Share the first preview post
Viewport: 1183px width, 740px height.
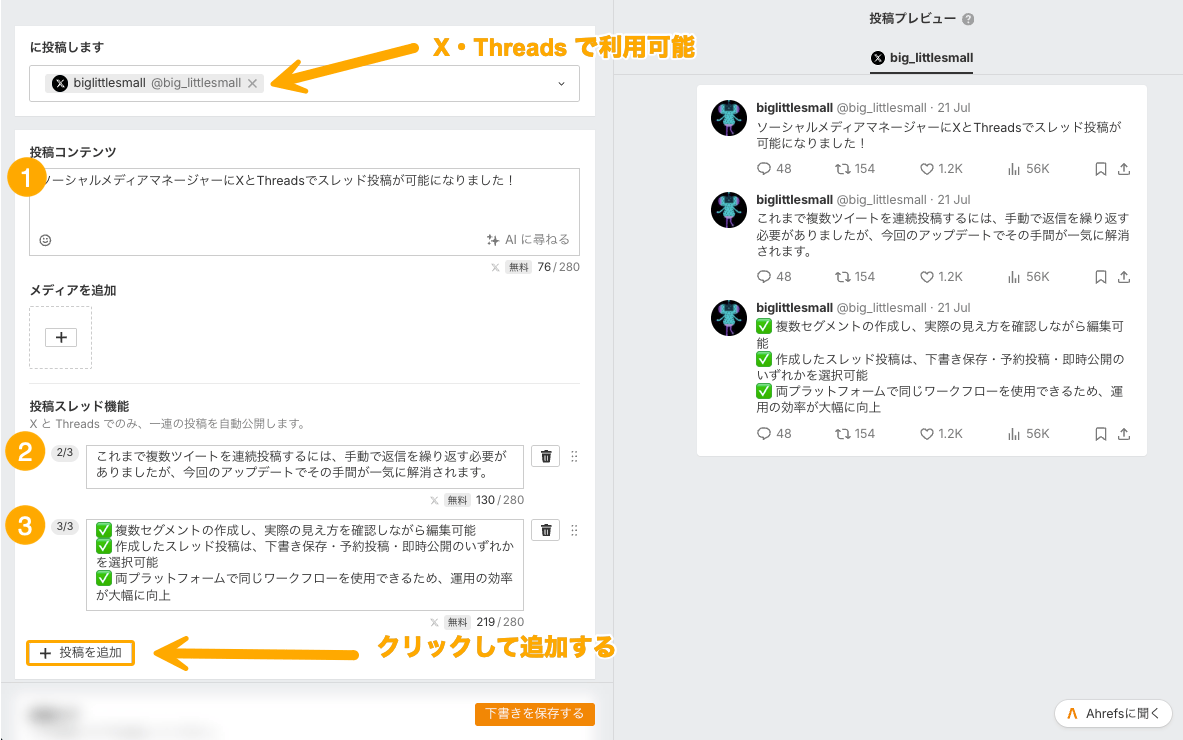(x=1123, y=169)
